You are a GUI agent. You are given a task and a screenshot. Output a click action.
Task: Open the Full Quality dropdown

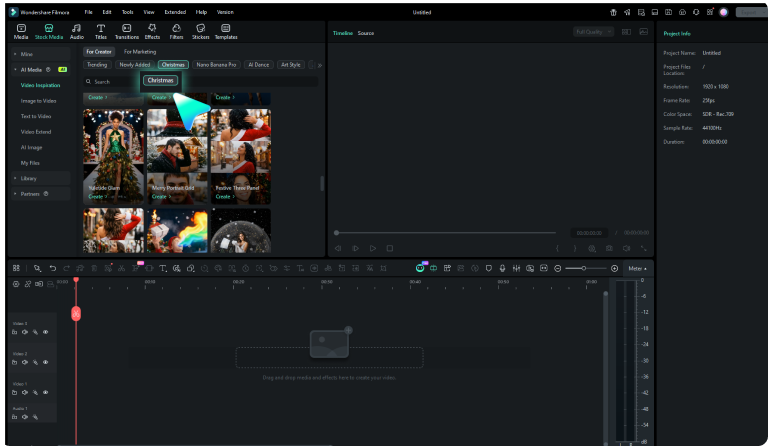tap(593, 32)
